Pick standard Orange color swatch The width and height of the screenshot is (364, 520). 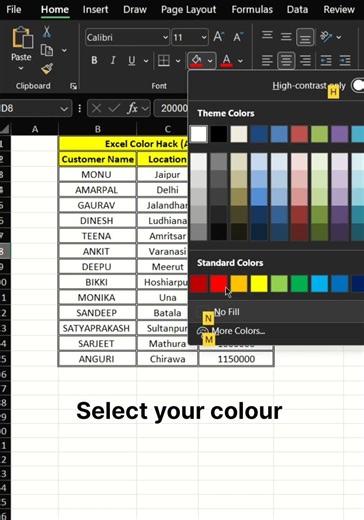pos(239,284)
